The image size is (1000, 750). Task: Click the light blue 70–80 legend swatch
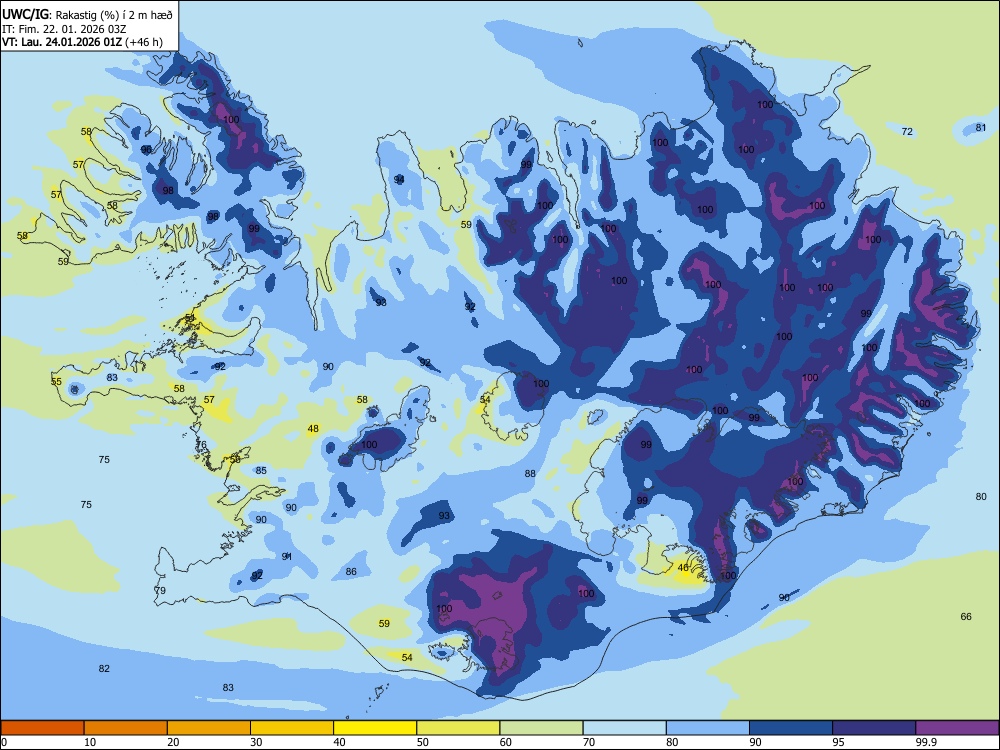625,728
